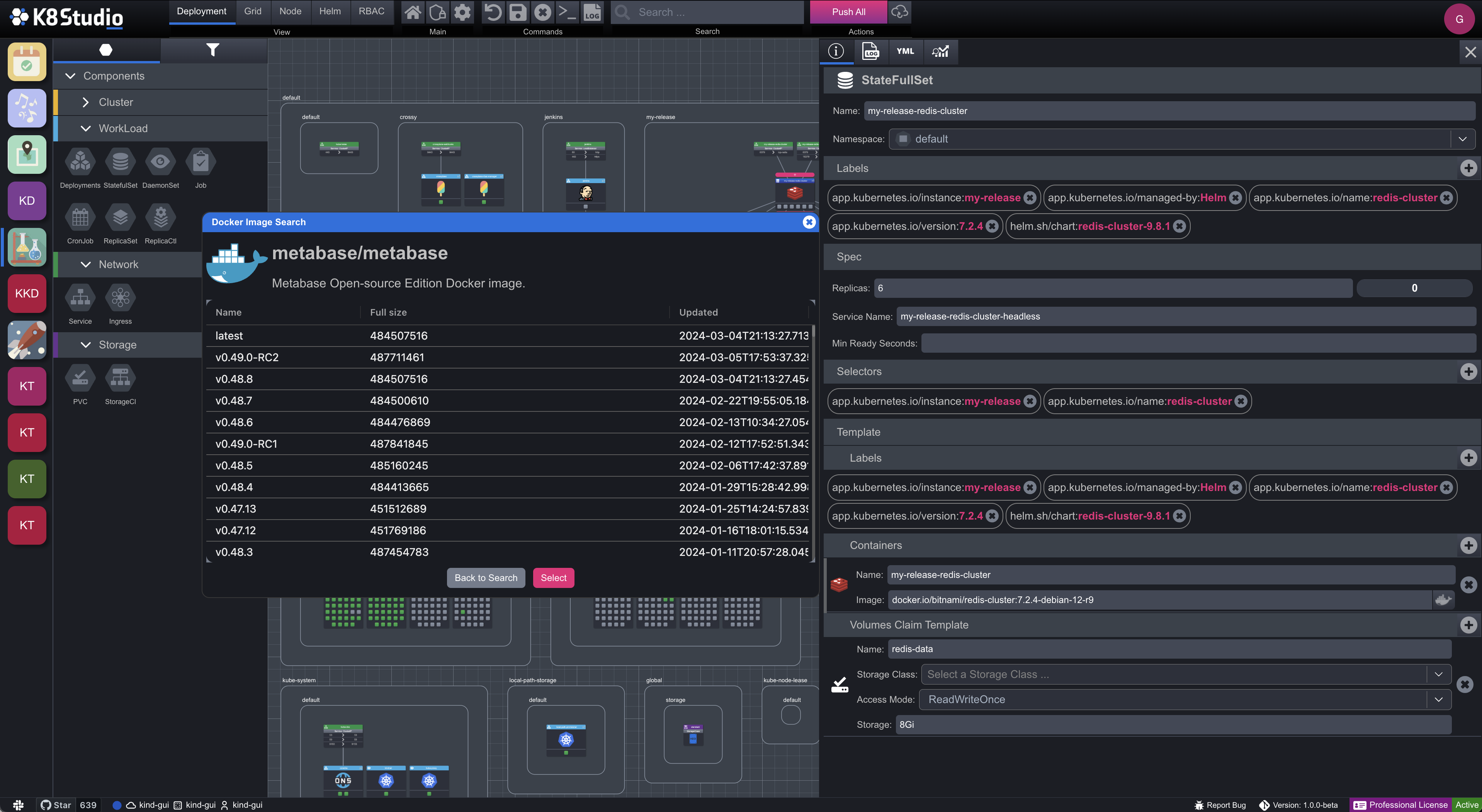Screen dimensions: 1482x812
Task: Open the map pin sidebar app icon
Action: [26, 154]
